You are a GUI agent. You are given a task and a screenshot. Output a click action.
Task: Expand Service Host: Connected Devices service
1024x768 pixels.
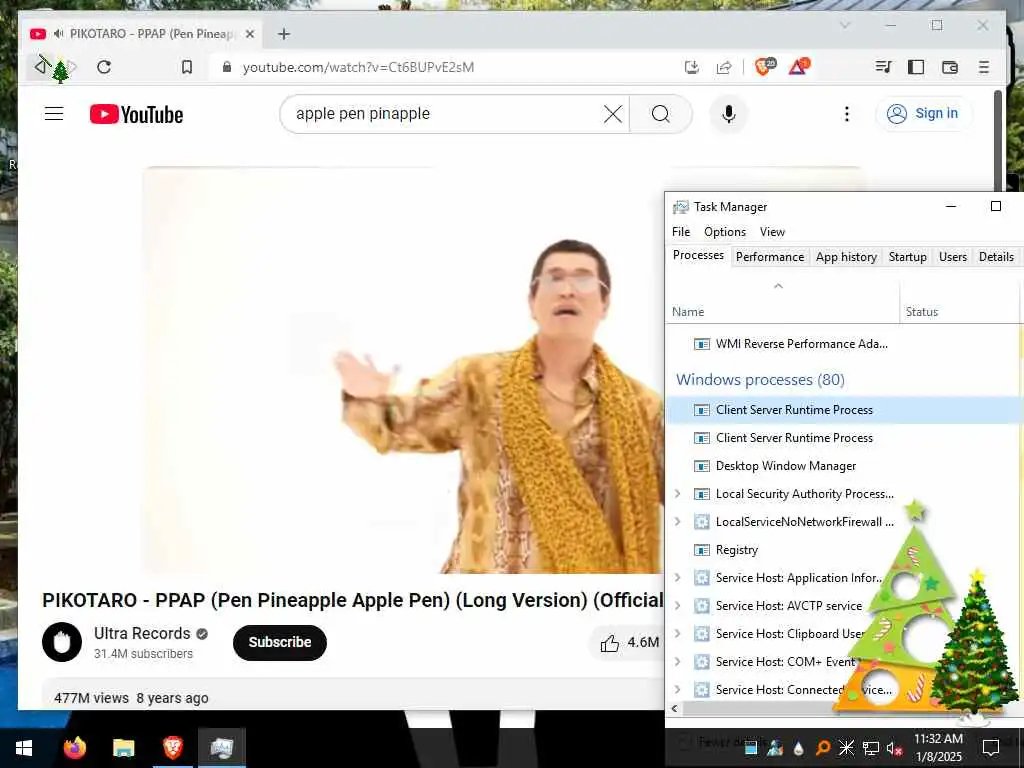pos(677,690)
